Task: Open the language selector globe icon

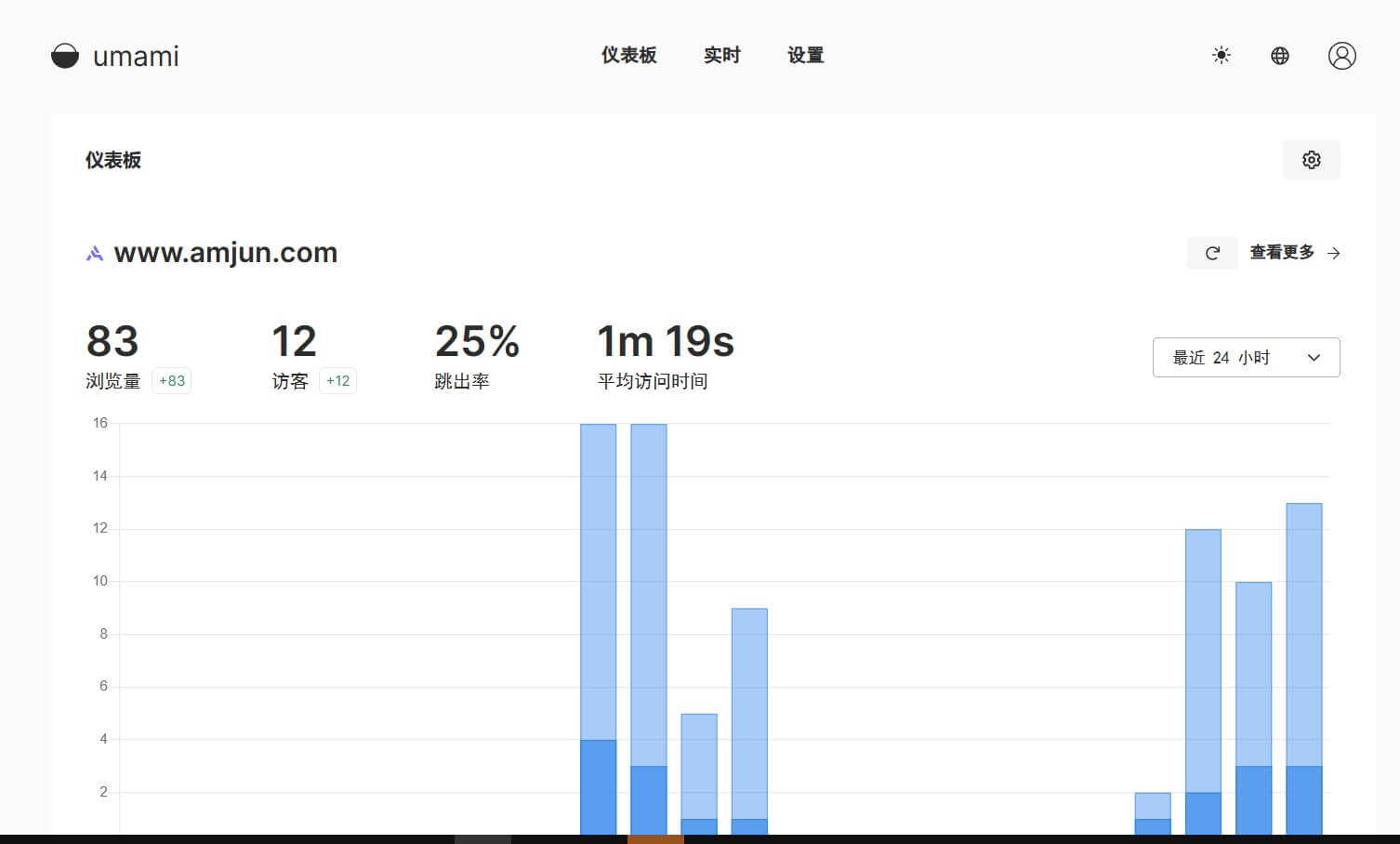Action: 1279,56
